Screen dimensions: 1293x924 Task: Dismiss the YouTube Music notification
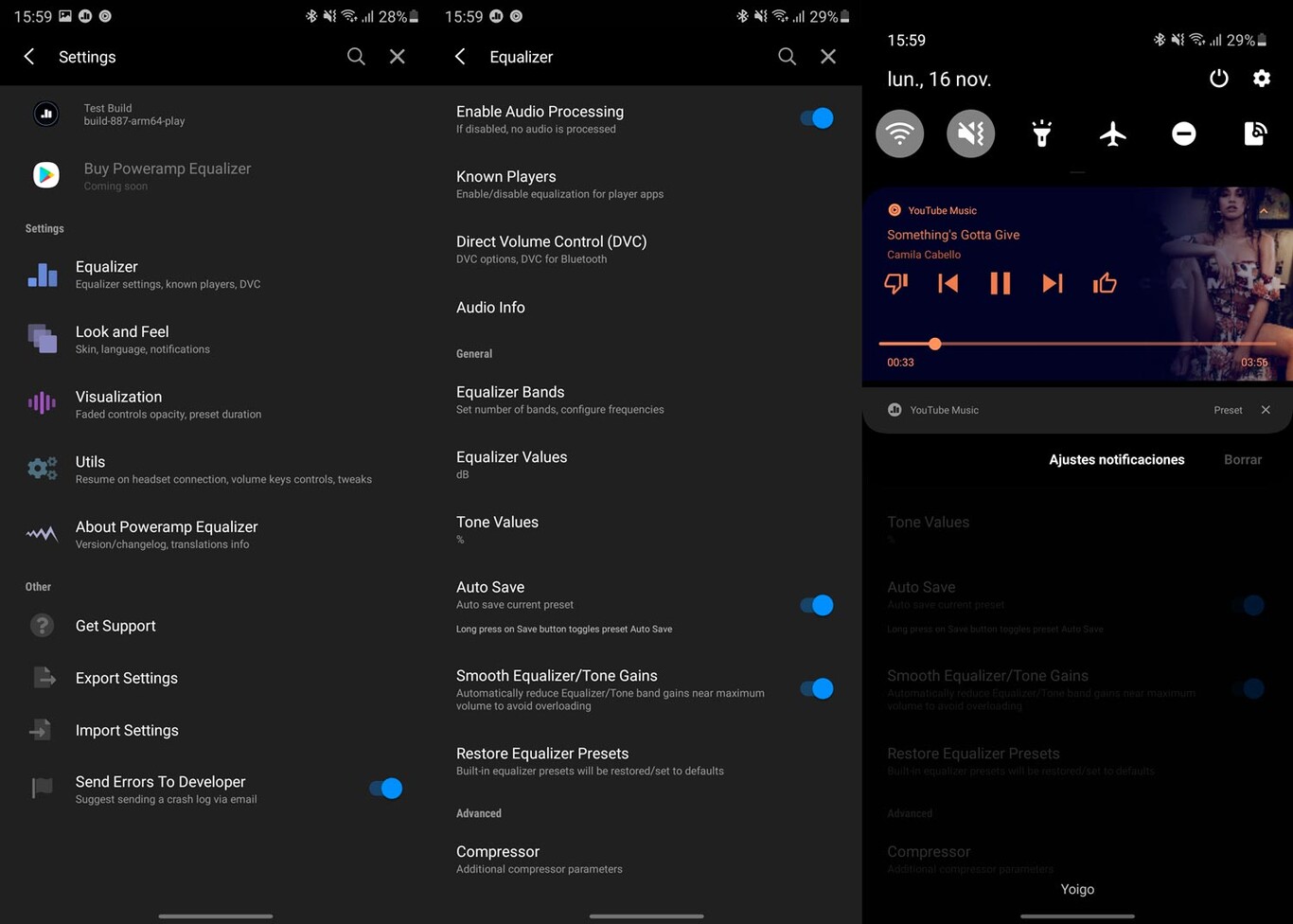click(x=1266, y=410)
